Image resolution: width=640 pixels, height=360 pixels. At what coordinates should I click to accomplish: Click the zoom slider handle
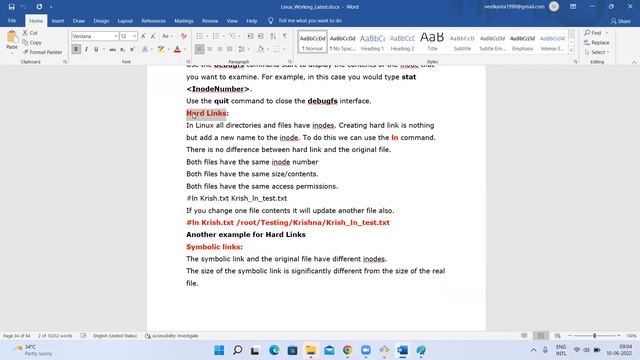point(595,336)
